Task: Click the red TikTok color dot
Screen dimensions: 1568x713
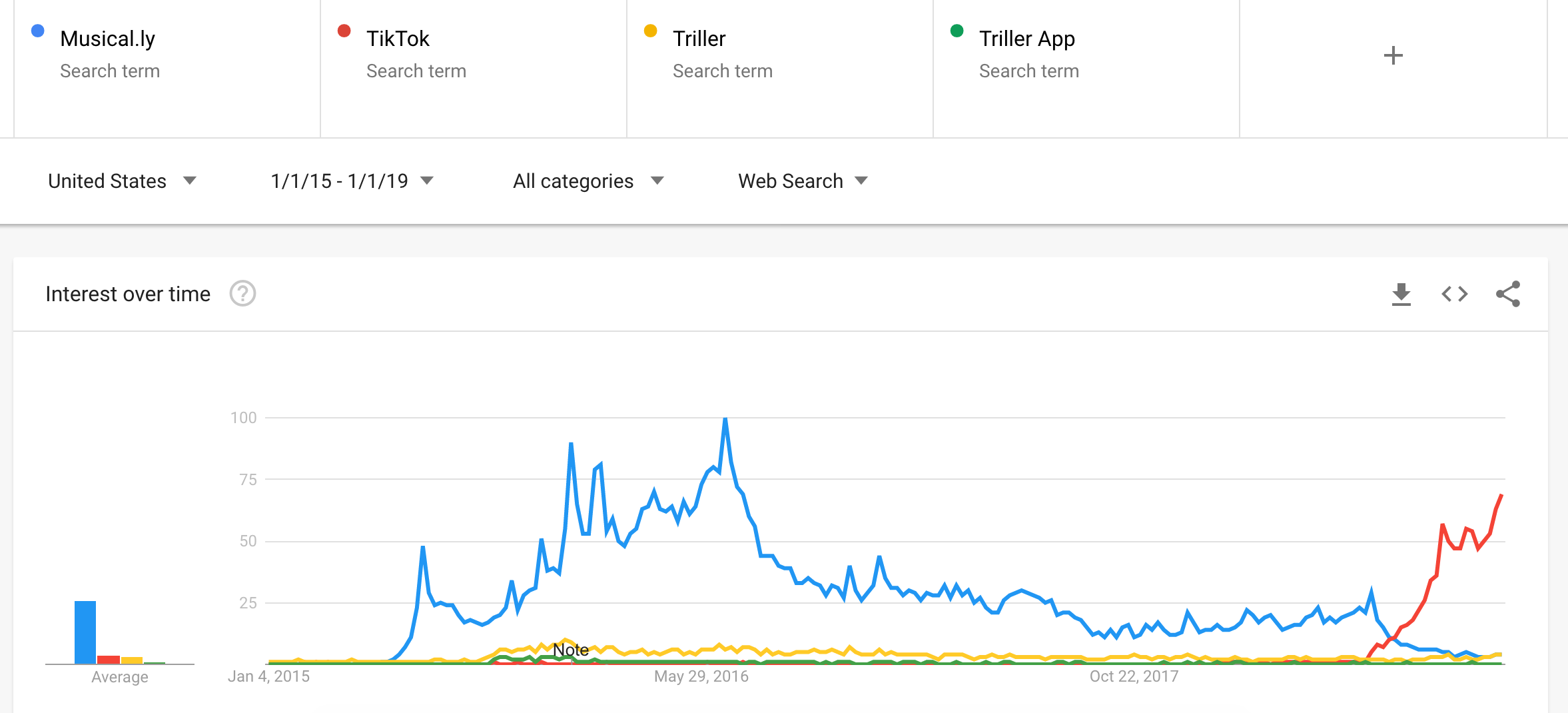Action: (x=344, y=31)
